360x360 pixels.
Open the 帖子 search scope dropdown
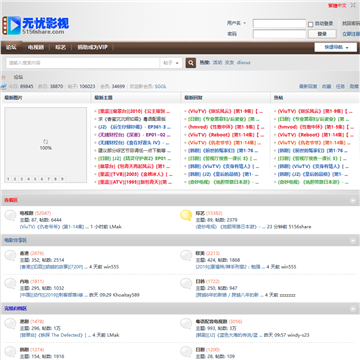click(171, 63)
